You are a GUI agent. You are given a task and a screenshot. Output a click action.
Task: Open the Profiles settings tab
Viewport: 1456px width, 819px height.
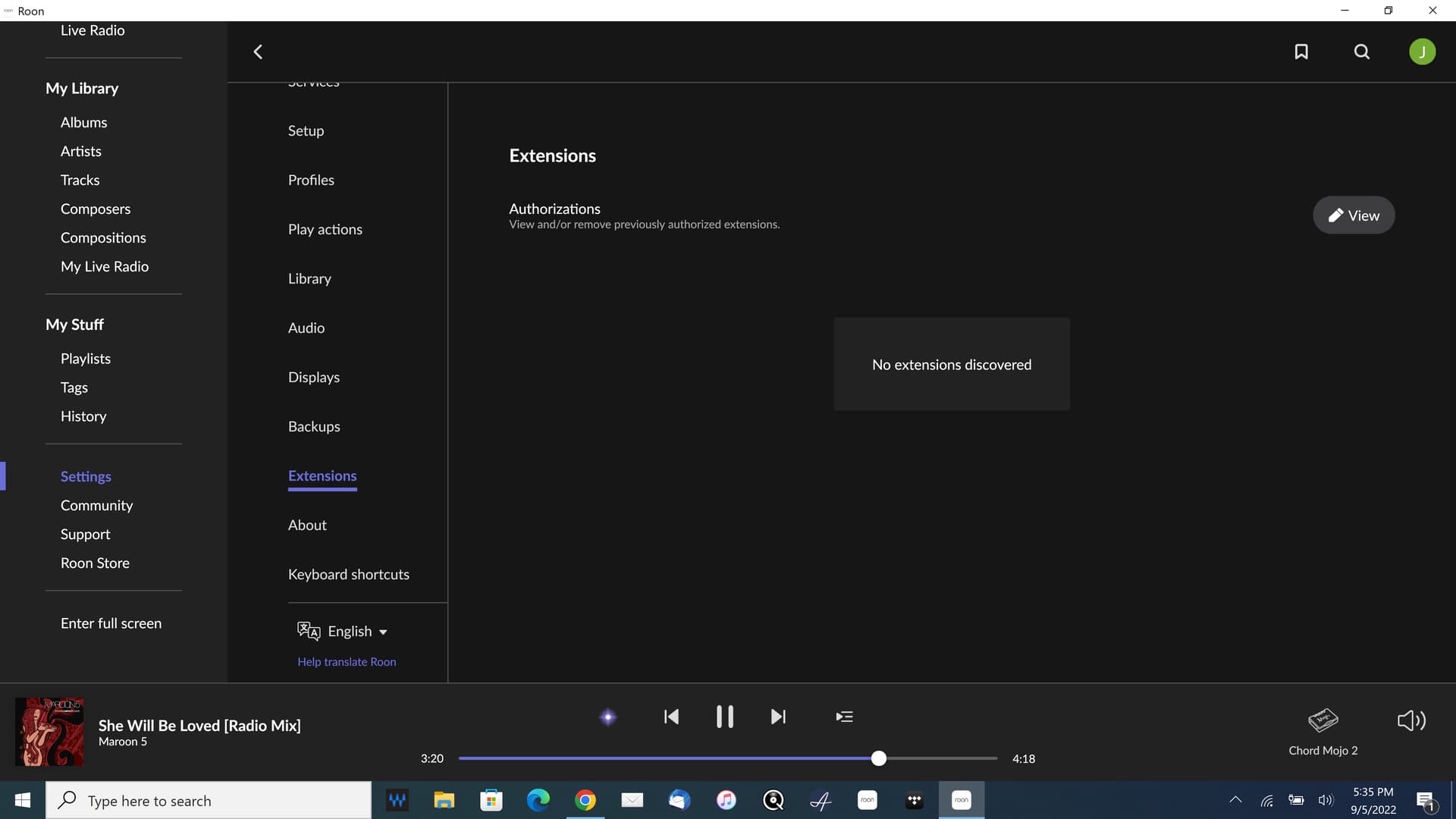tap(311, 180)
